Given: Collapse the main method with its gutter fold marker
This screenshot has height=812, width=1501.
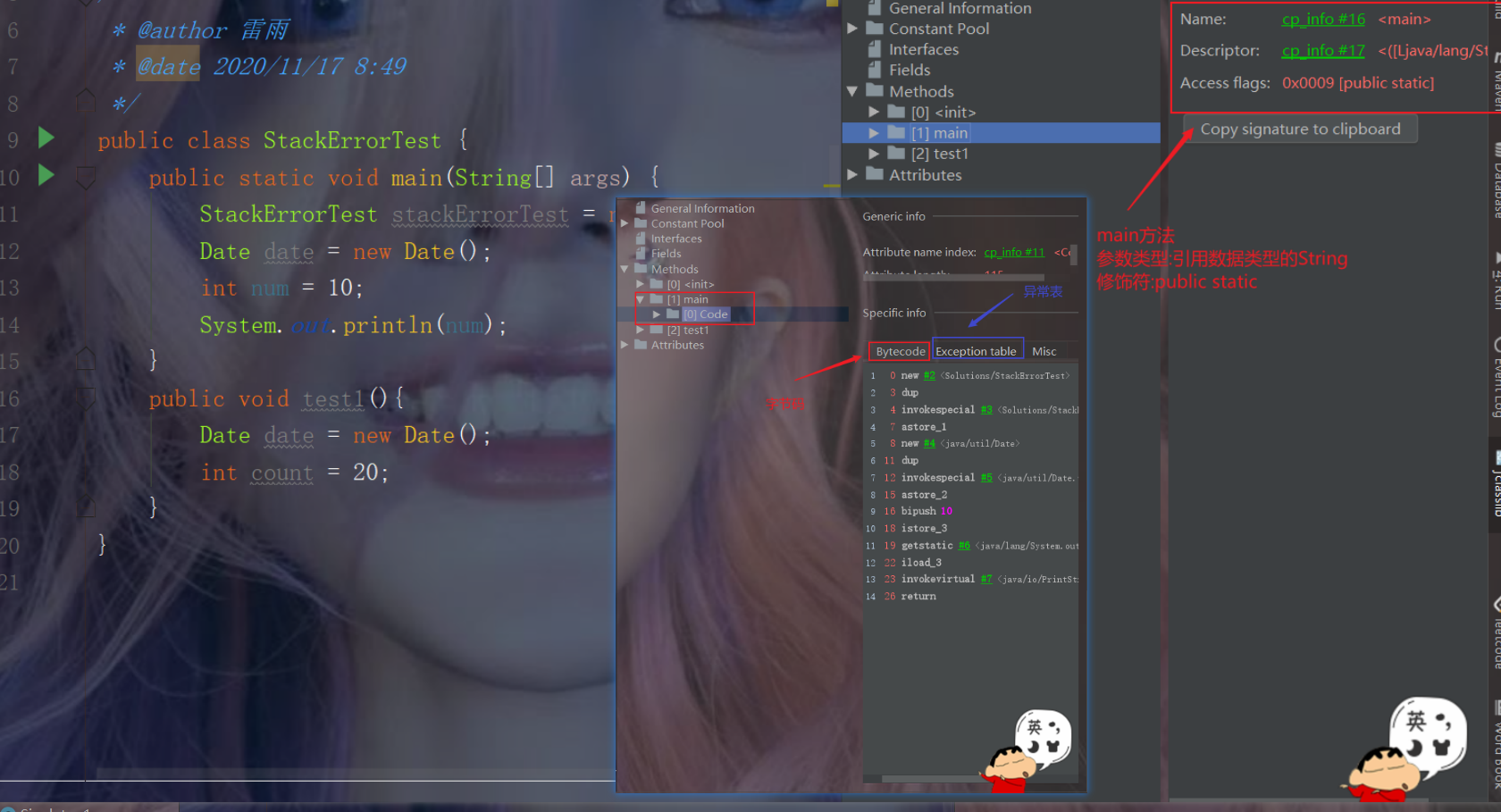Looking at the screenshot, I should [86, 177].
